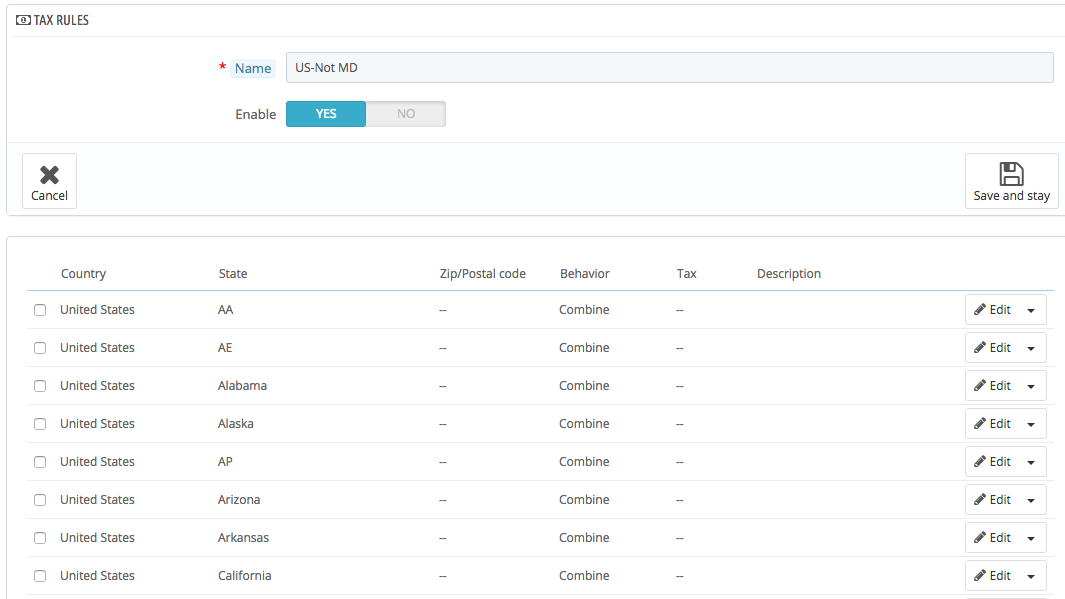The image size is (1065, 599).
Task: Click the Zip/Postal code column header
Action: tap(483, 274)
